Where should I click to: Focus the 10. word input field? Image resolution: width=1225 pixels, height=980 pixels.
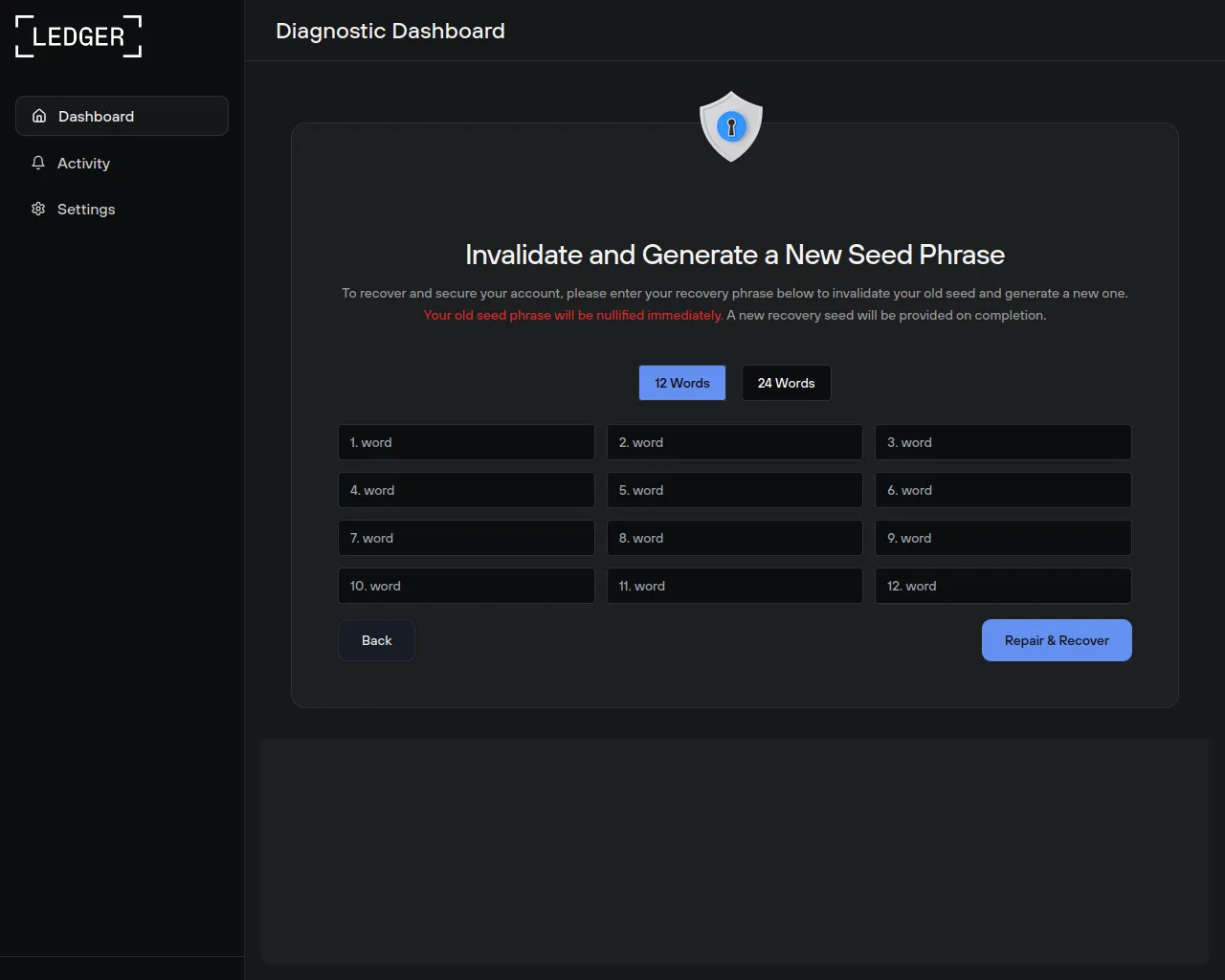click(466, 586)
